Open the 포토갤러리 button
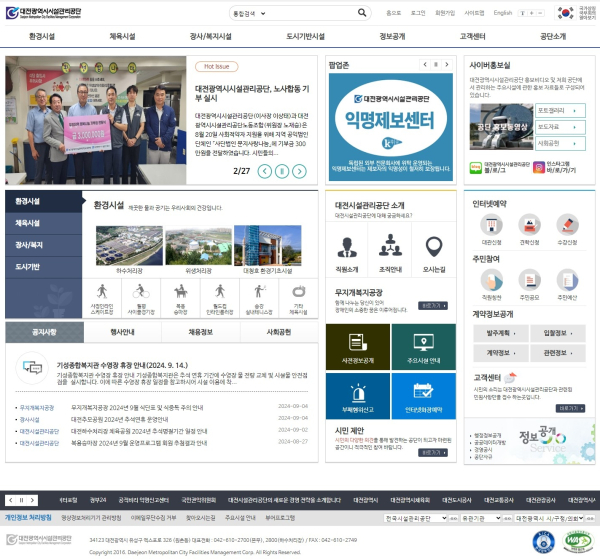Viewport: 600px width, 560px height. [560, 111]
